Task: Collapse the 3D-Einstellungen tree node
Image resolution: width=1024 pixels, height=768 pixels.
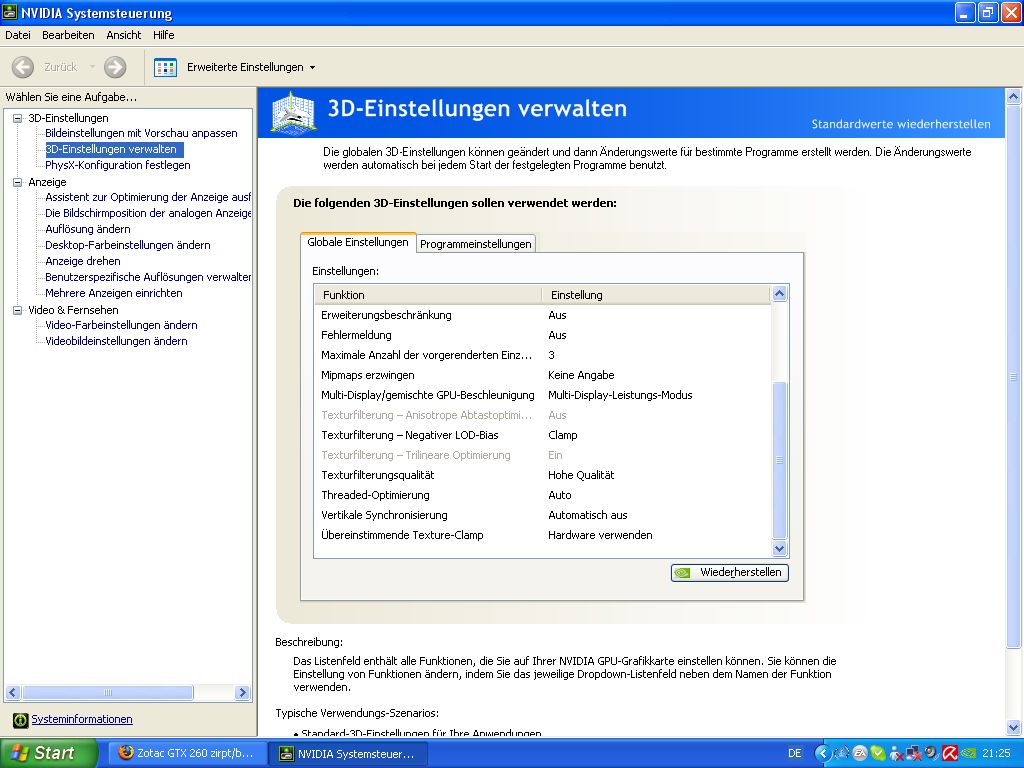Action: (x=18, y=118)
